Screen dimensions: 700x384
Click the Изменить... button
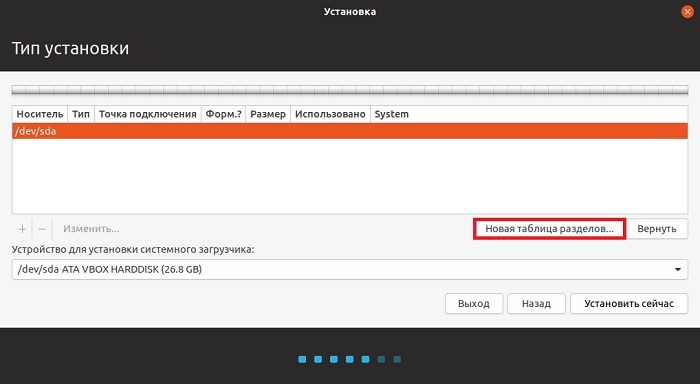(91, 229)
